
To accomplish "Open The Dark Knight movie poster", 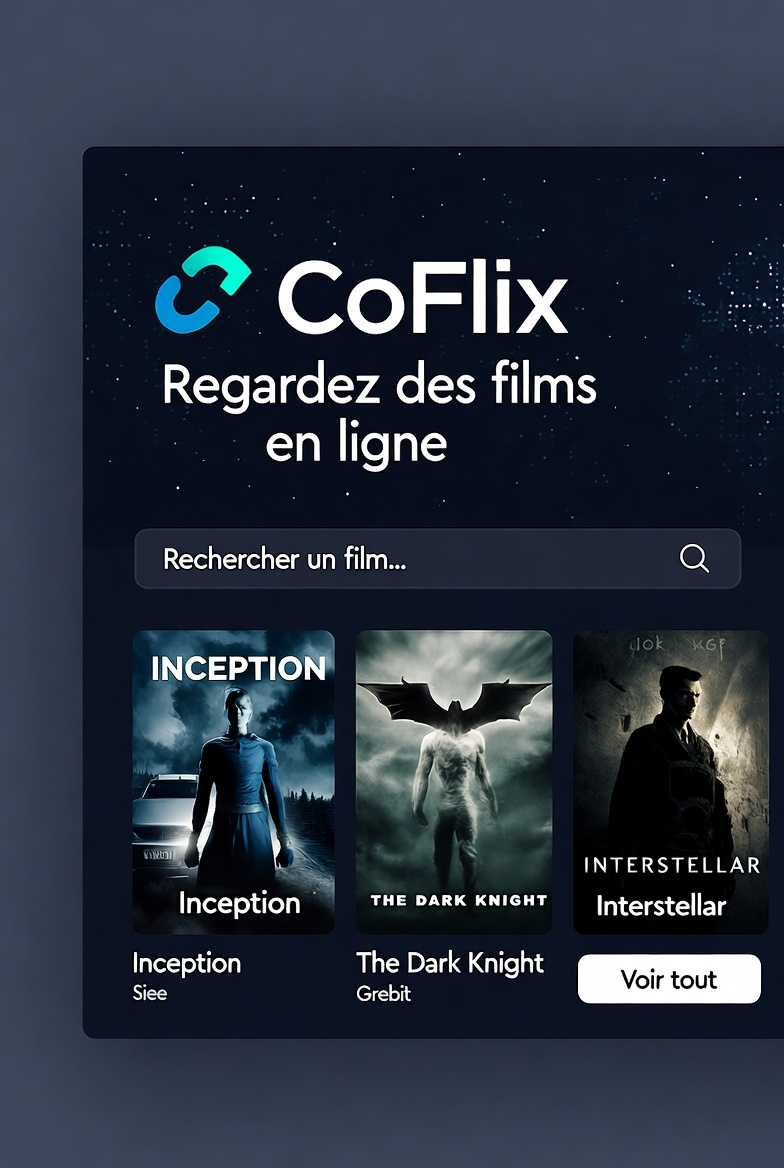I will (x=454, y=781).
